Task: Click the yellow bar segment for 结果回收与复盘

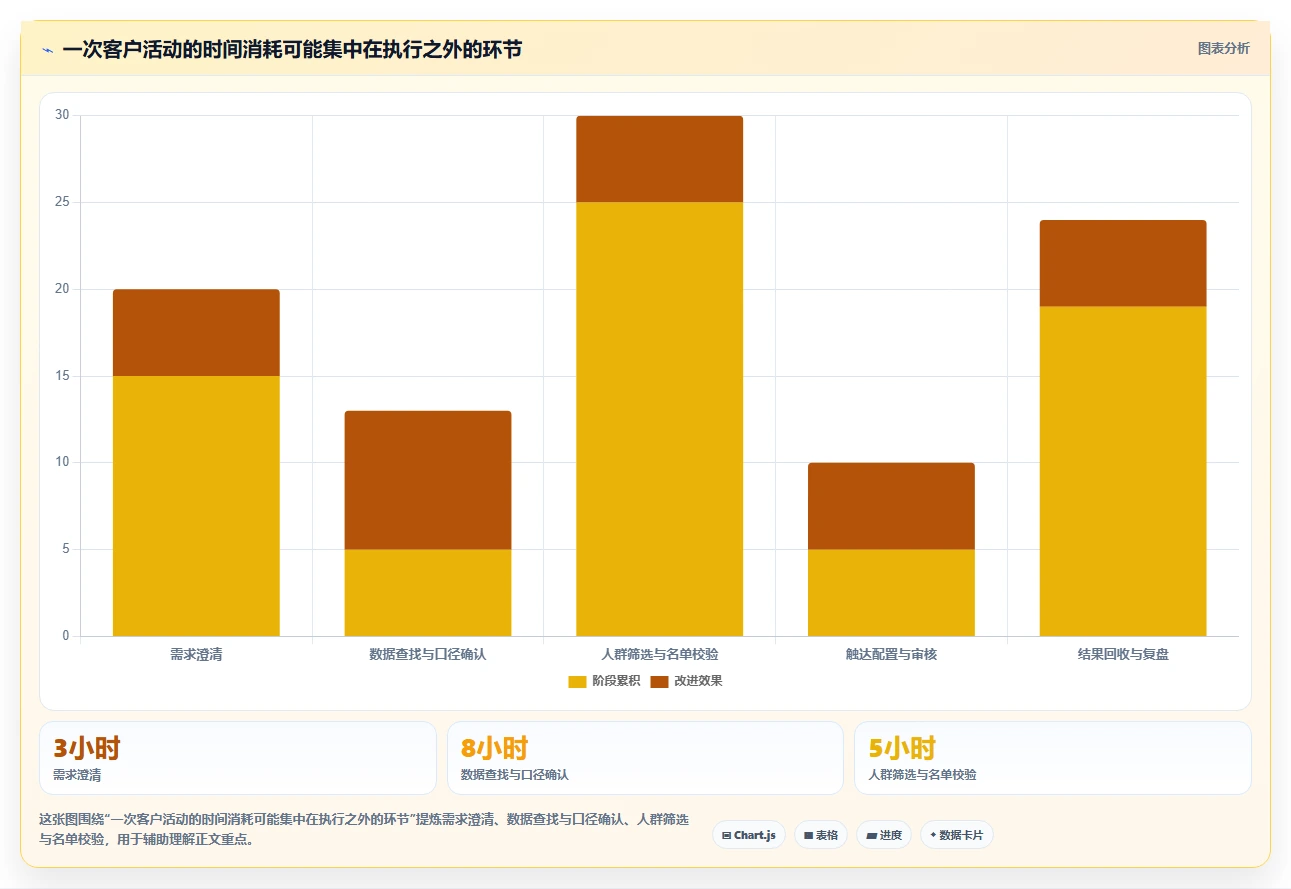Action: pos(1123,471)
